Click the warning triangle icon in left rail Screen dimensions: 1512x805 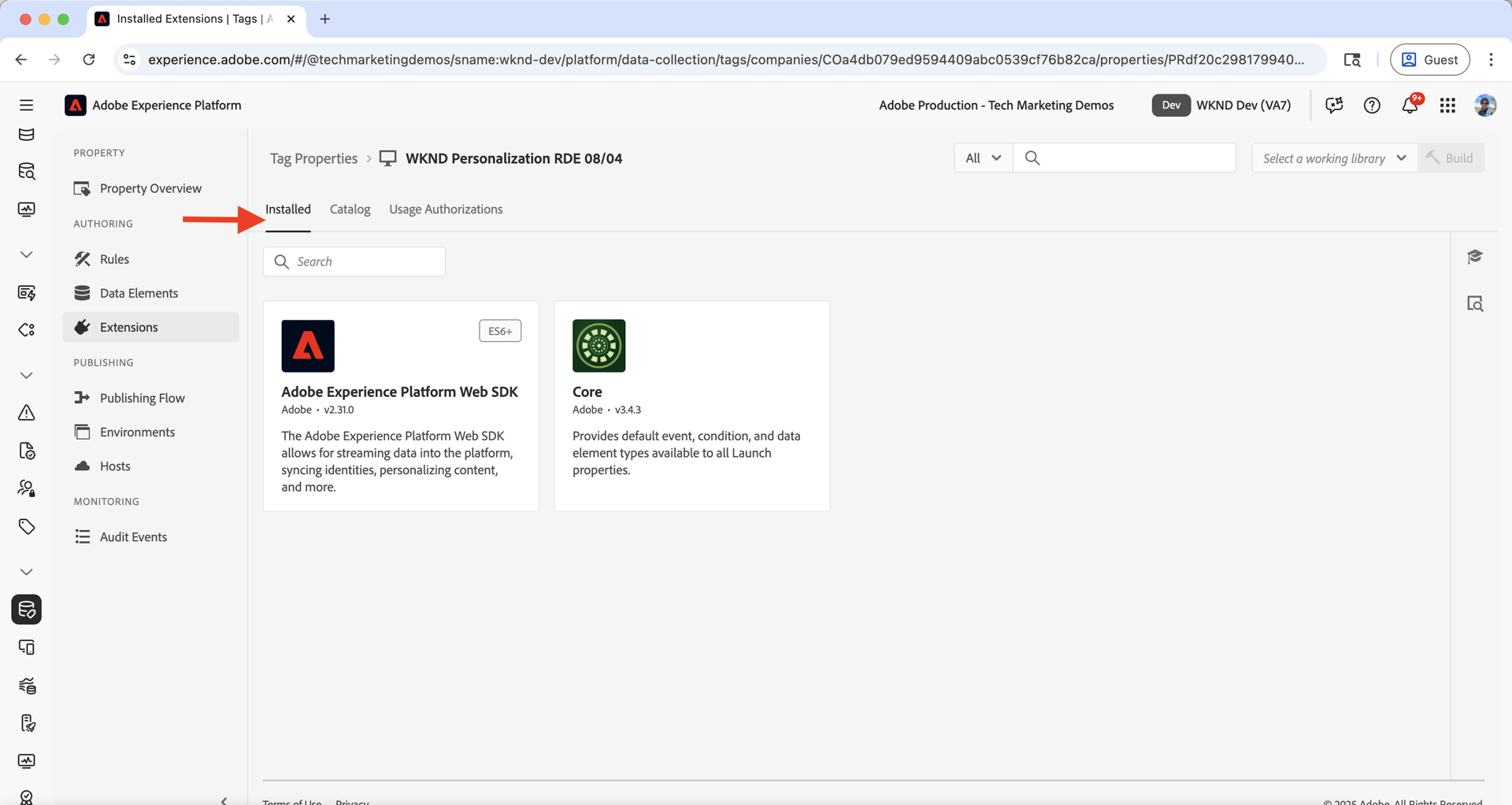26,413
